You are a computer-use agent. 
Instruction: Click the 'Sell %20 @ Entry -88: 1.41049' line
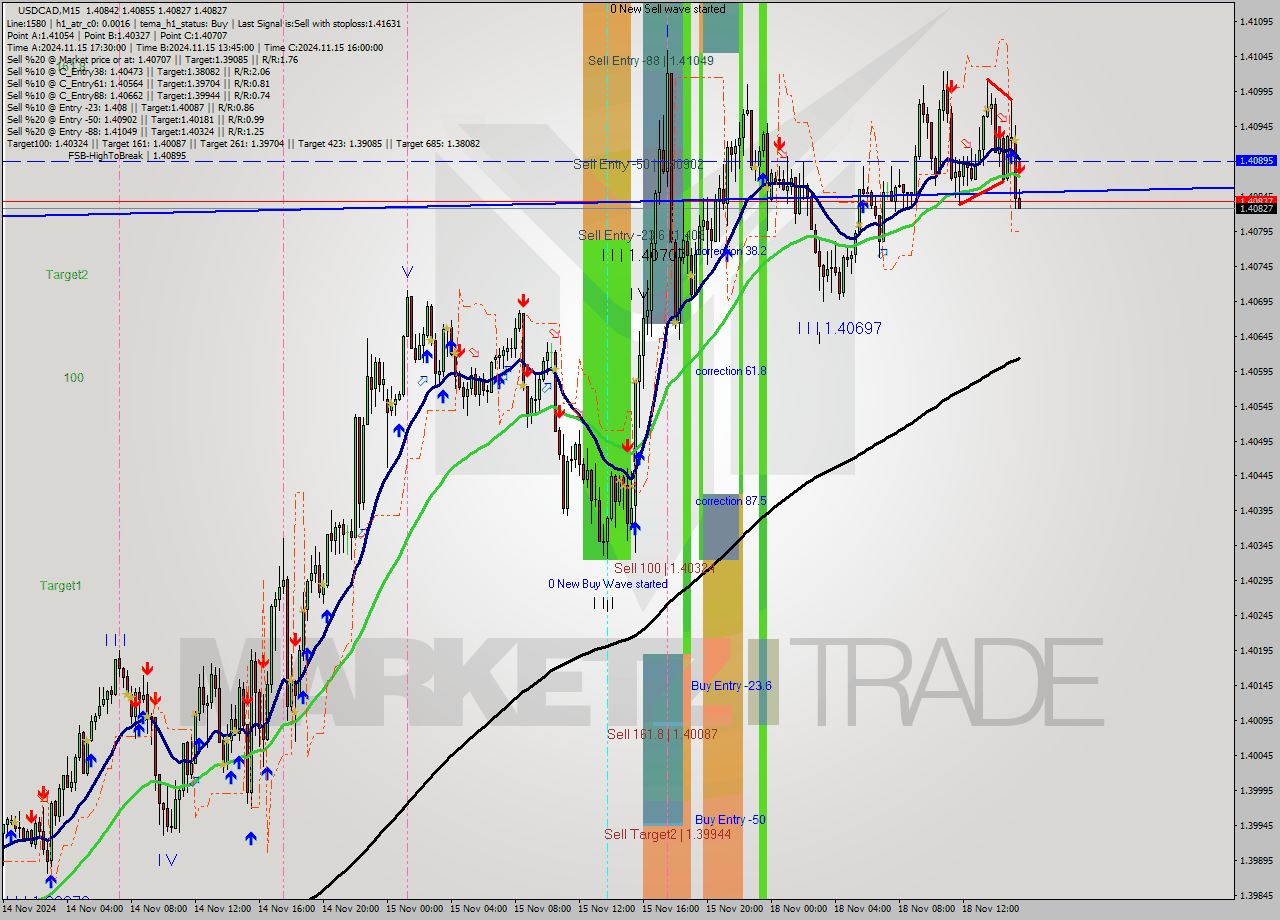(135, 131)
